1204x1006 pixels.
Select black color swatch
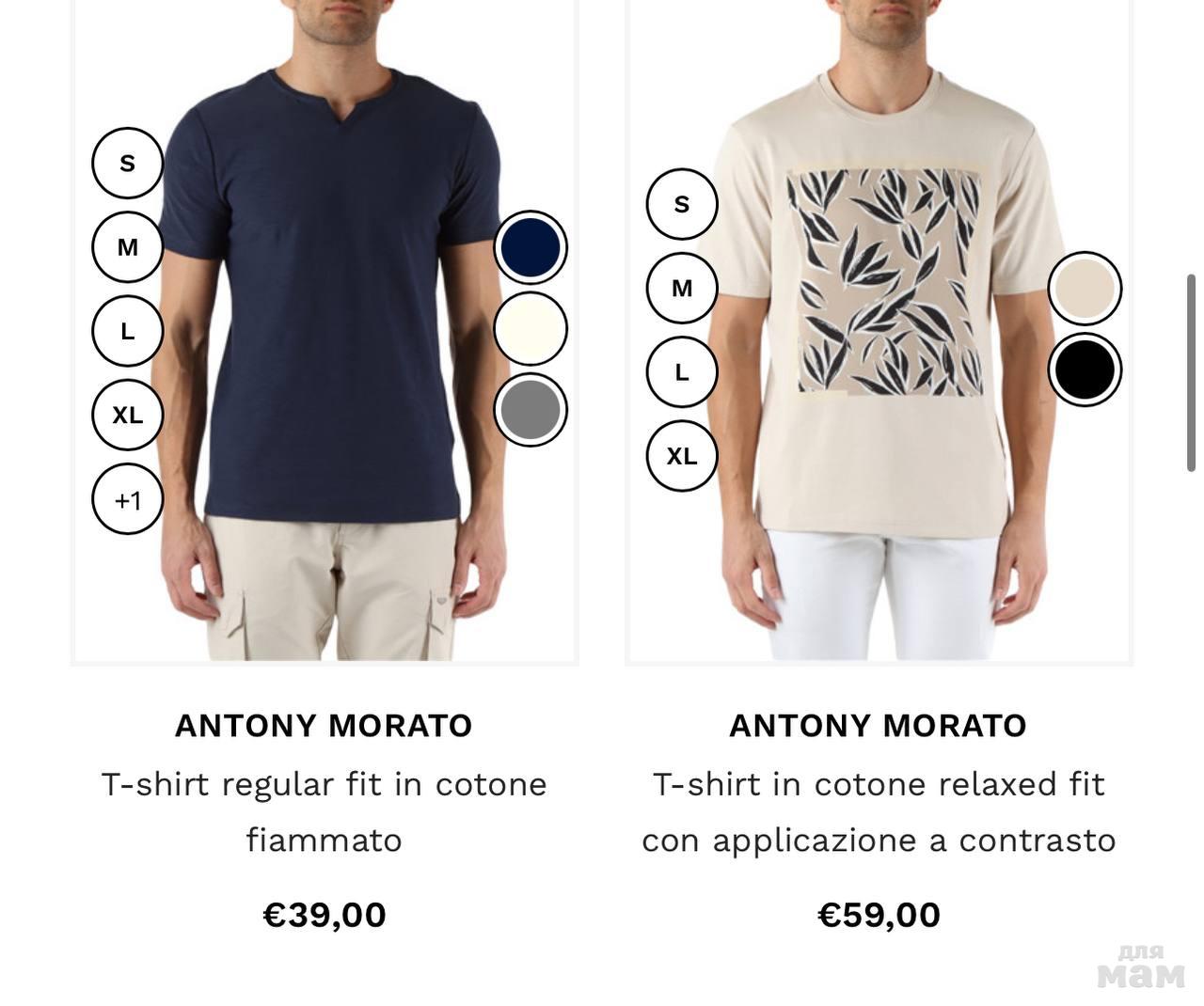coord(1085,369)
